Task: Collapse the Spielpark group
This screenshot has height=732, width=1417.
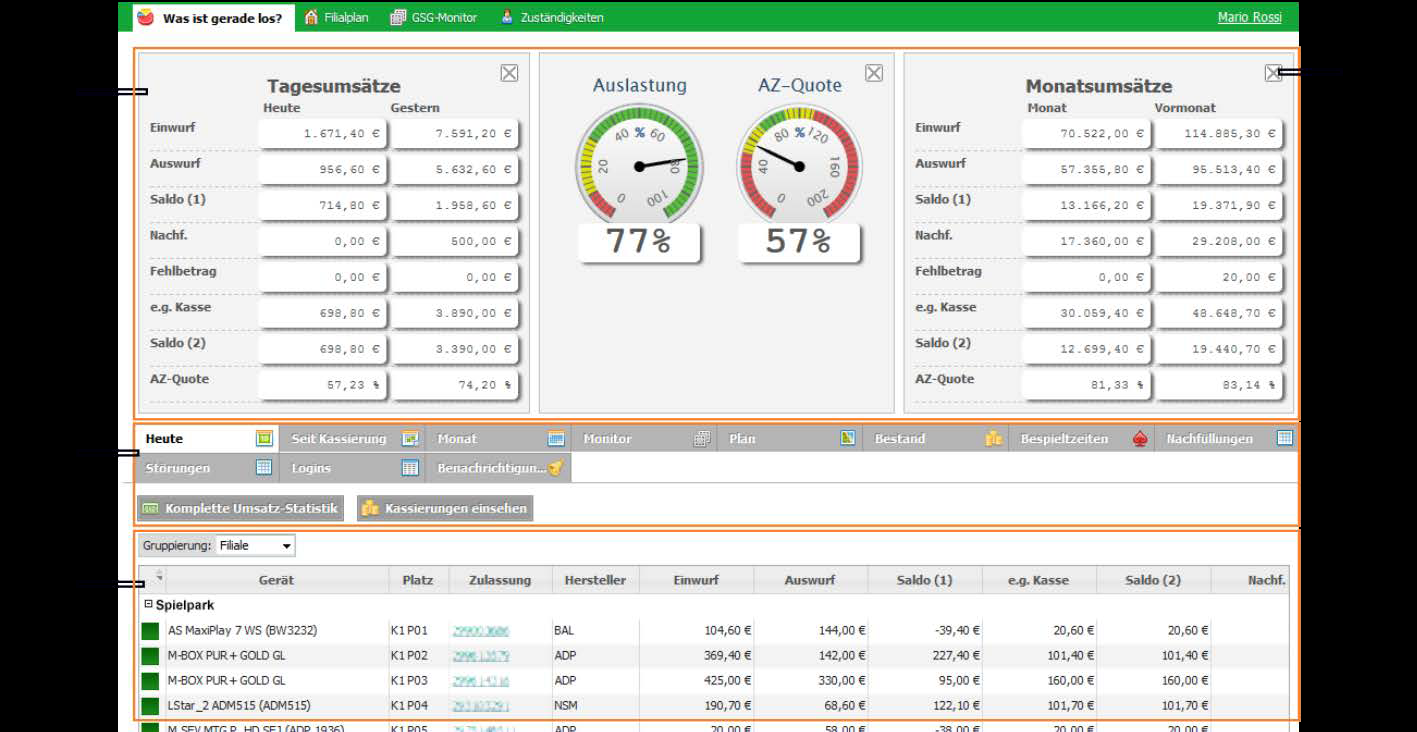Action: pos(148,604)
